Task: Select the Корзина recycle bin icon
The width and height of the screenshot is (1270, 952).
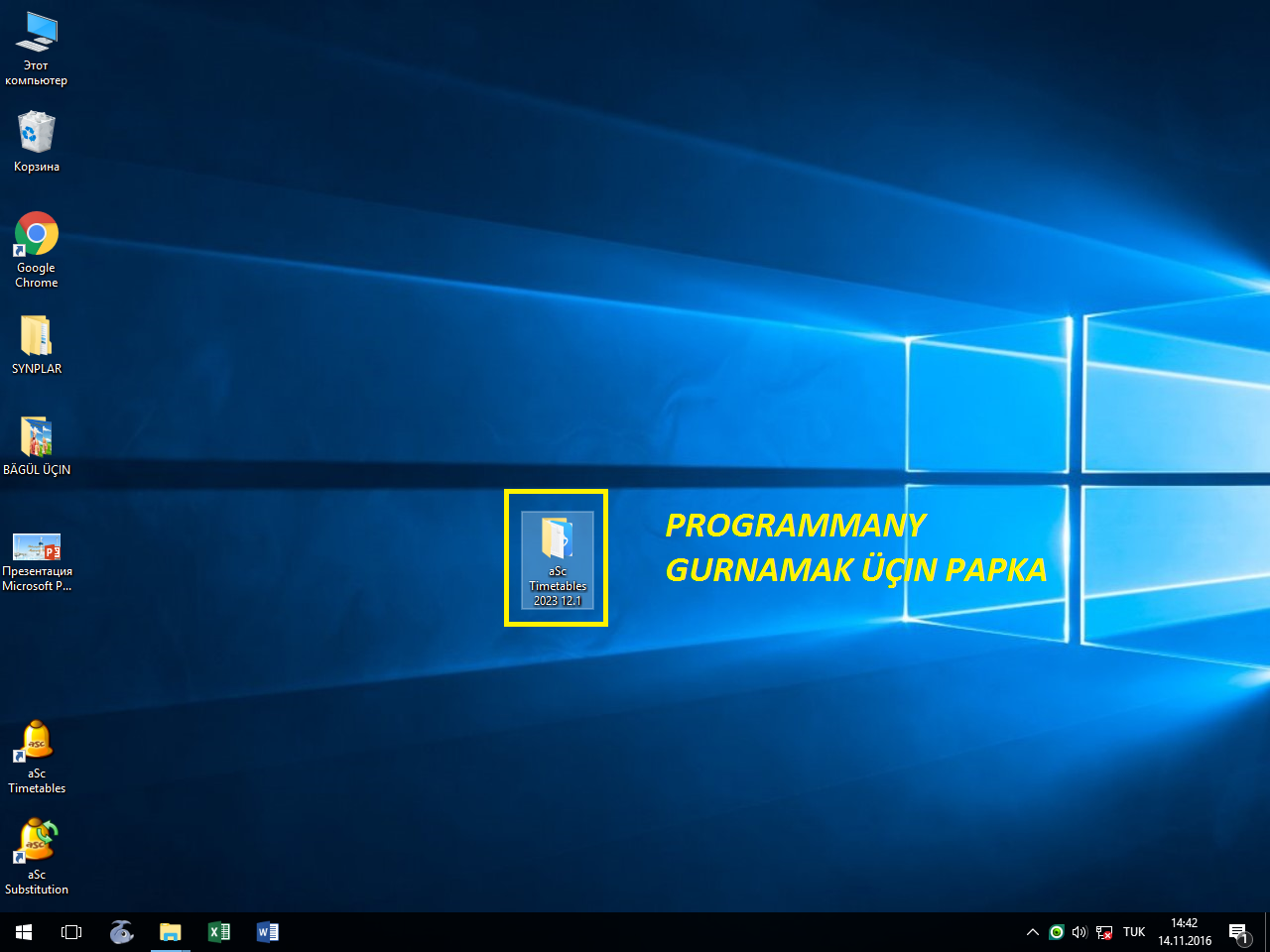Action: pyautogui.click(x=37, y=141)
